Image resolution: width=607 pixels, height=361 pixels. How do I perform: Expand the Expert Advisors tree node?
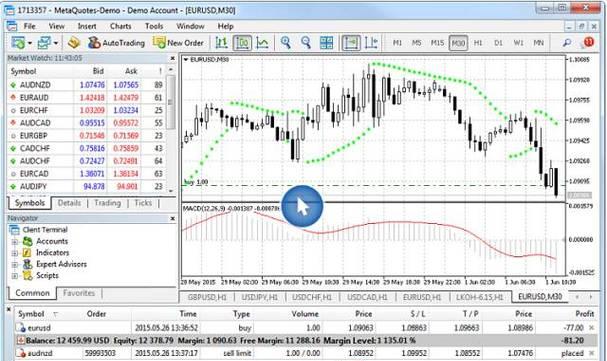point(15,265)
